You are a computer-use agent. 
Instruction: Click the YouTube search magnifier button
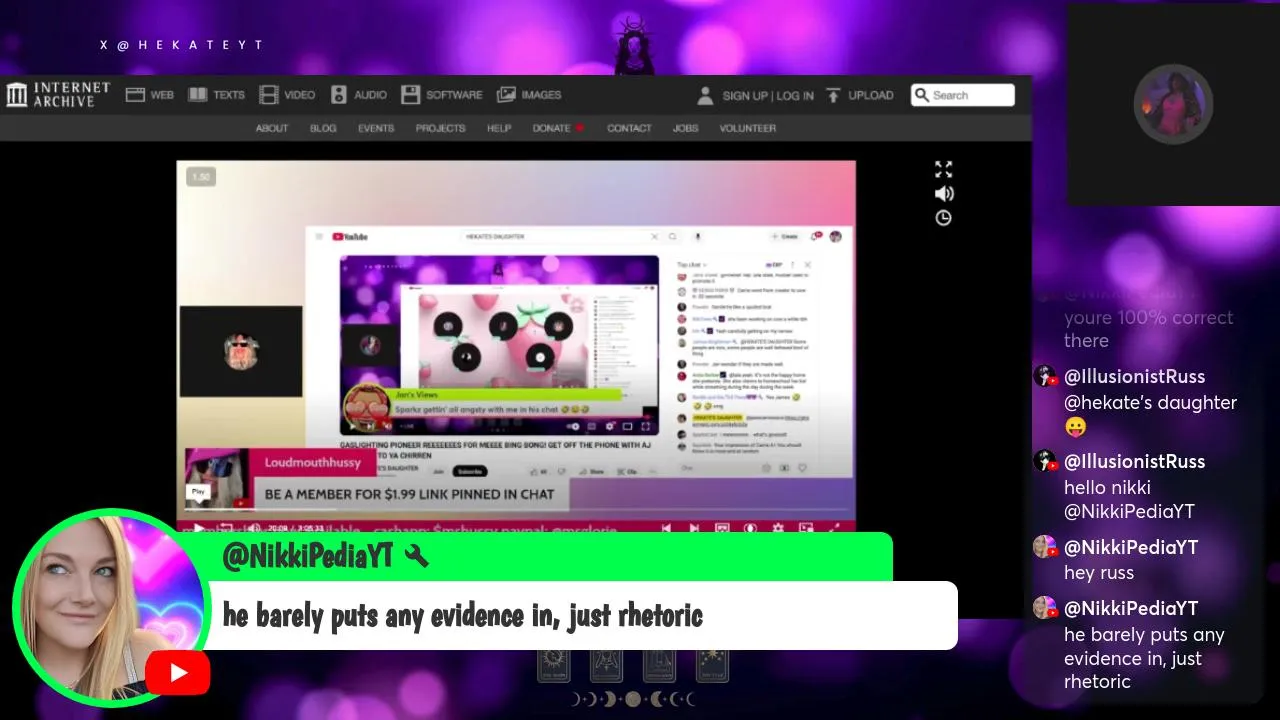673,237
